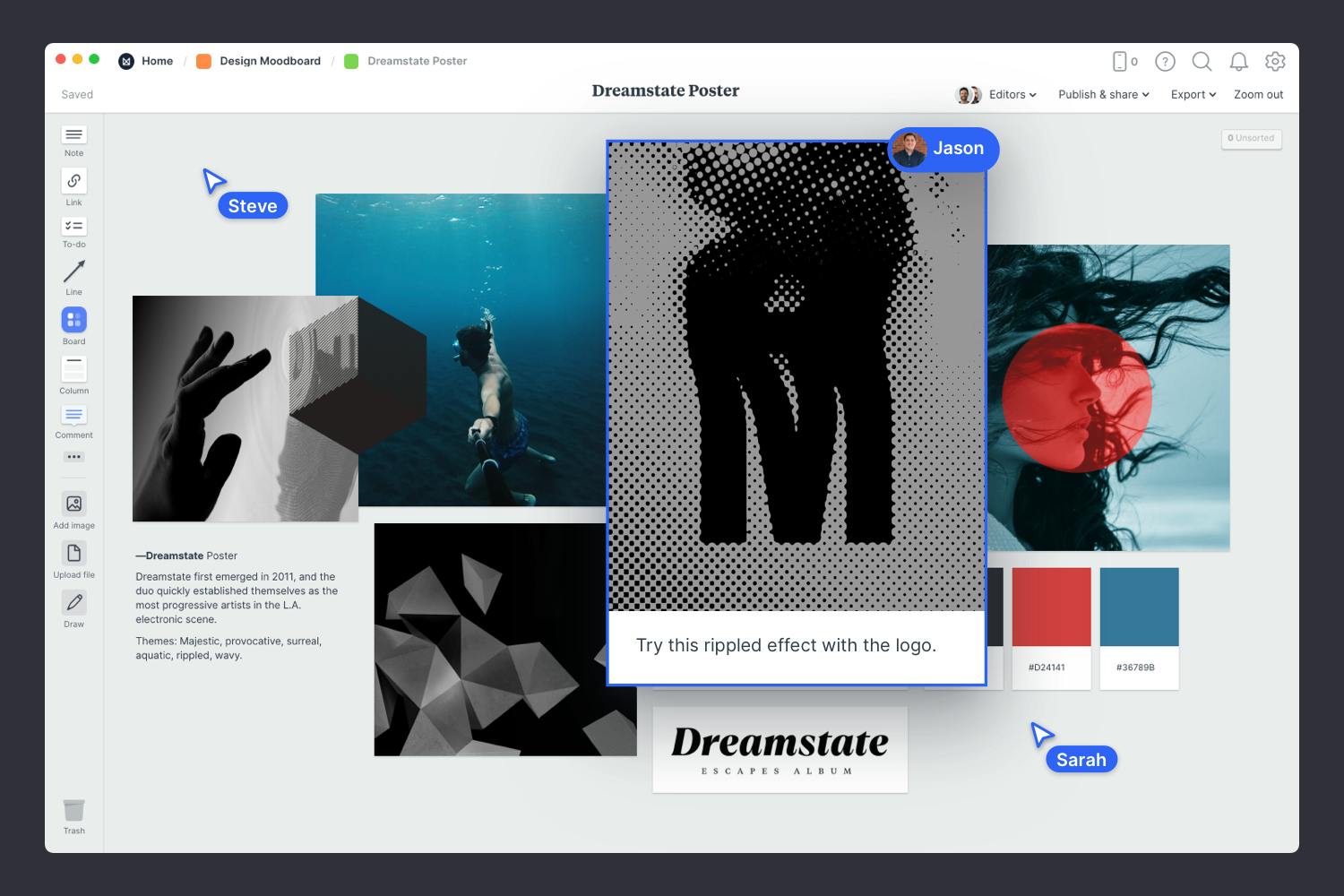Navigate to Home via breadcrumb
This screenshot has height=896, width=1344.
158,61
